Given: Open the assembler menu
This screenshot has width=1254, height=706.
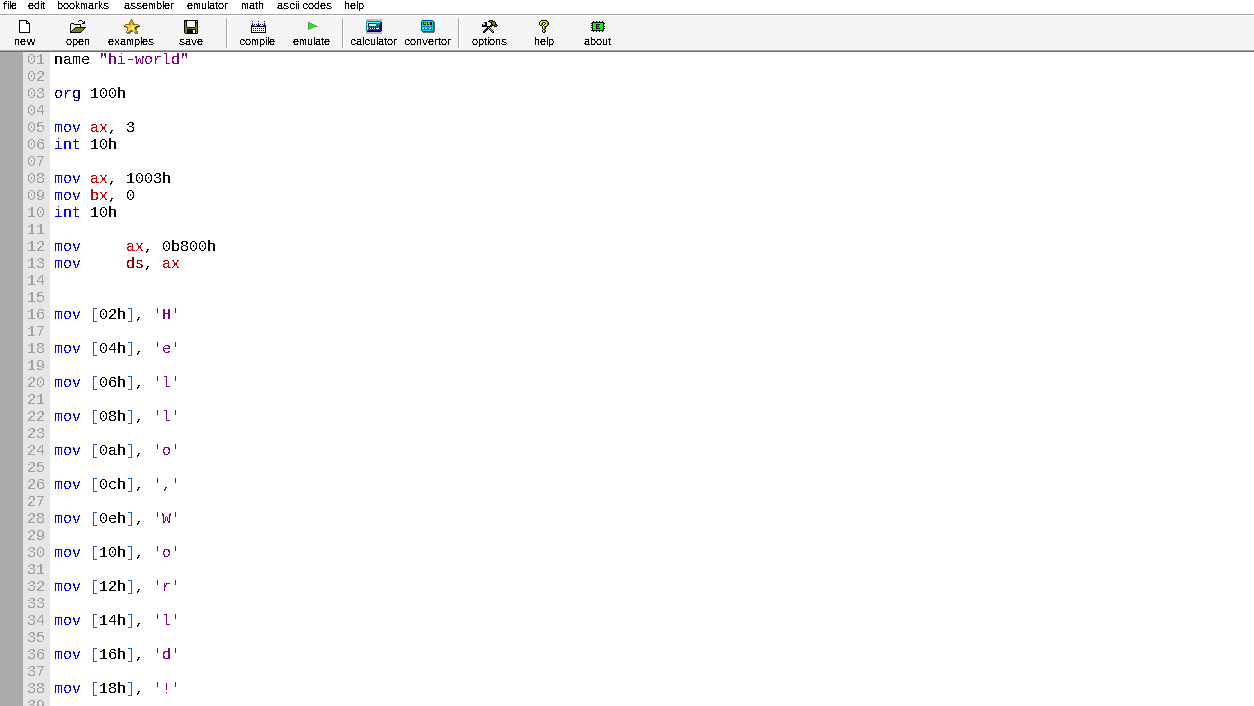Looking at the screenshot, I should click(x=148, y=6).
